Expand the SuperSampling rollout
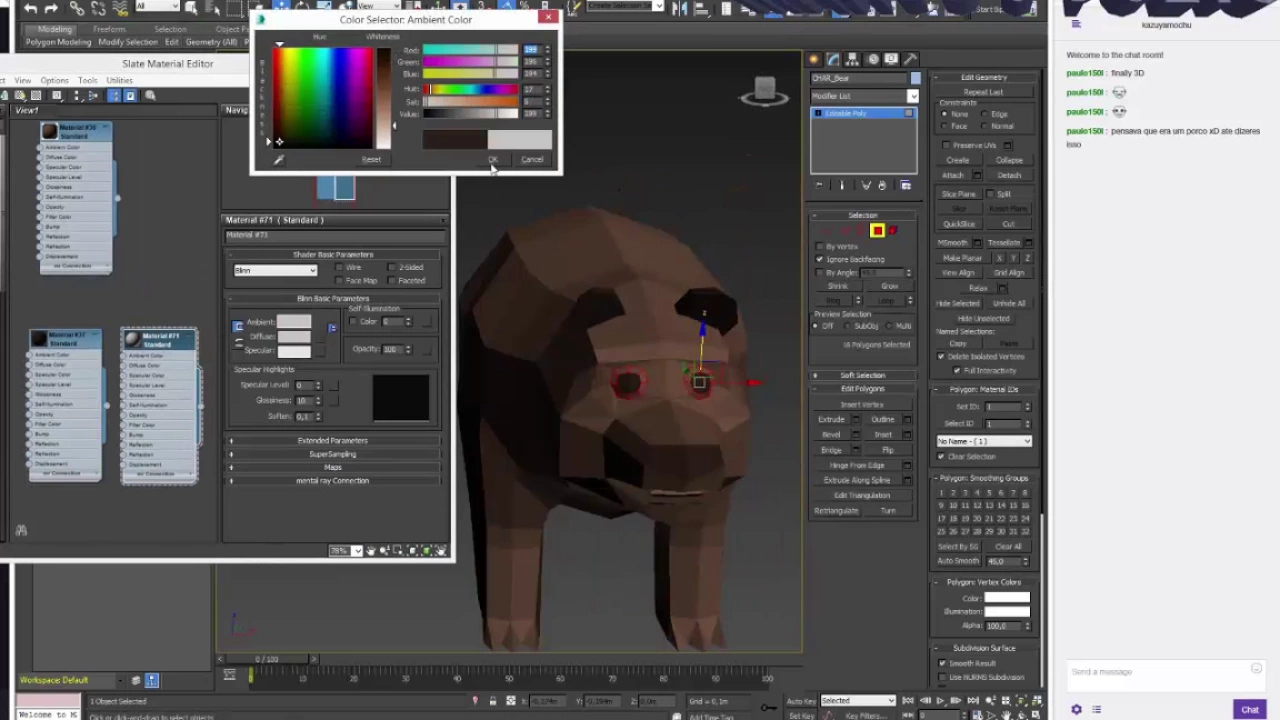 point(333,454)
